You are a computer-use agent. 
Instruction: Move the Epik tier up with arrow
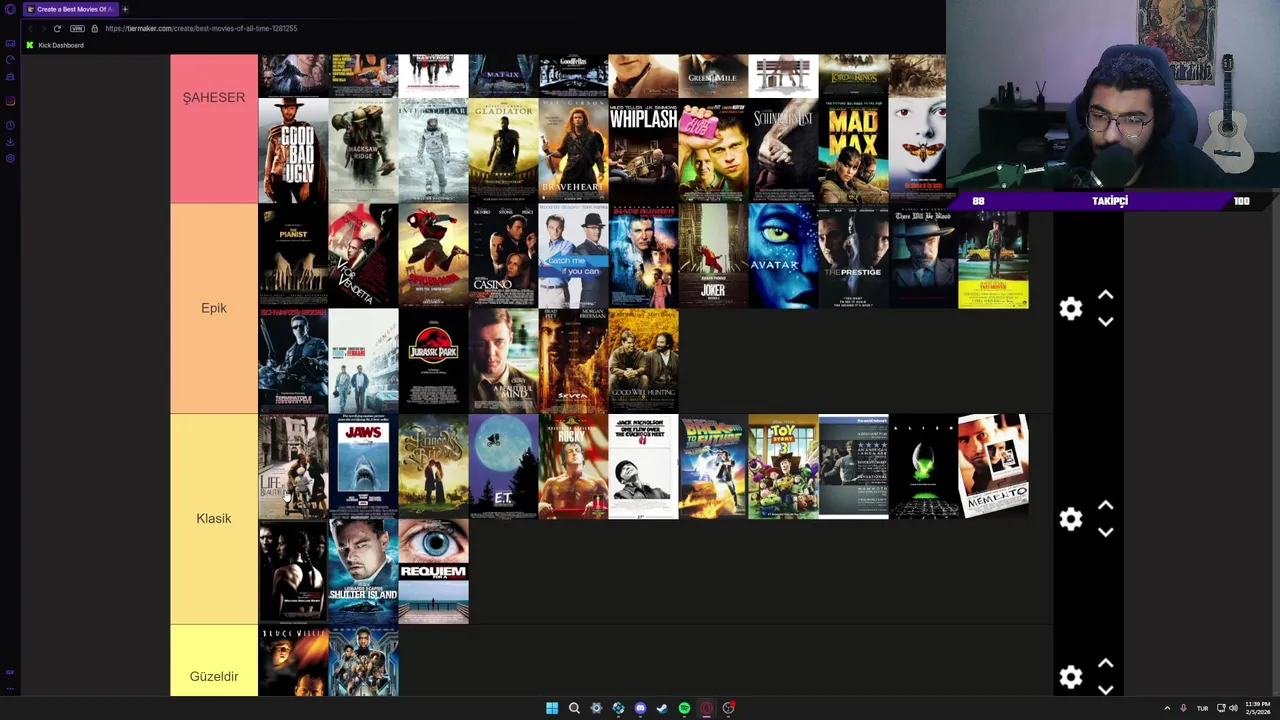1105,296
